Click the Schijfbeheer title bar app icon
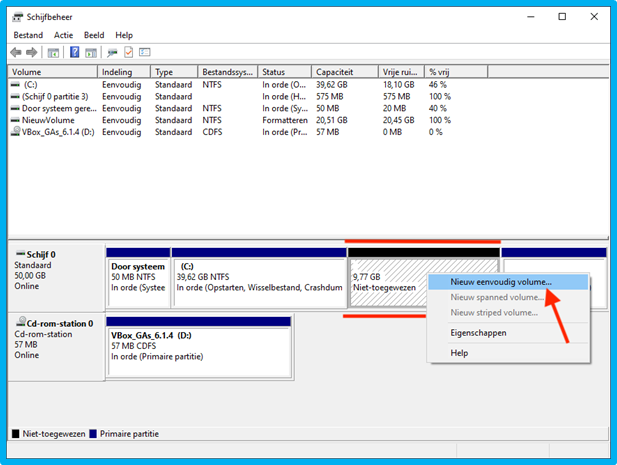The height and width of the screenshot is (465, 617). (x=17, y=17)
